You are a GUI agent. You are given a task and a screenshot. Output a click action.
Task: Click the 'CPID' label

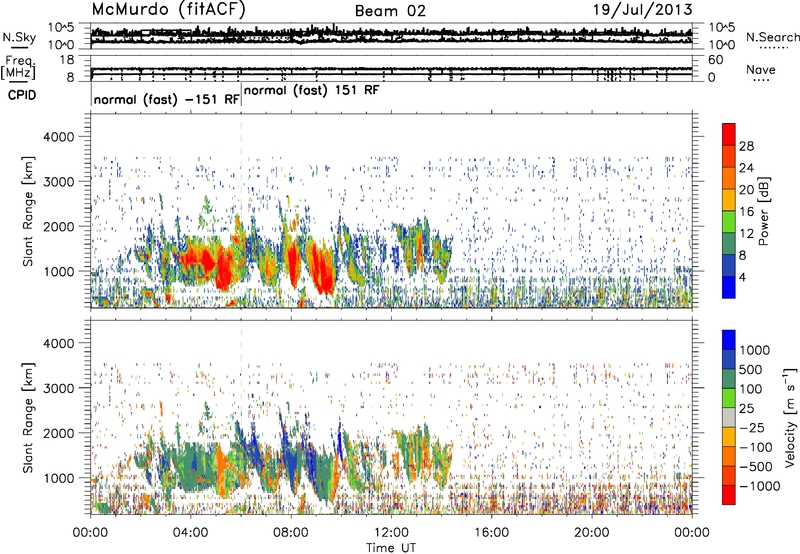click(x=22, y=95)
